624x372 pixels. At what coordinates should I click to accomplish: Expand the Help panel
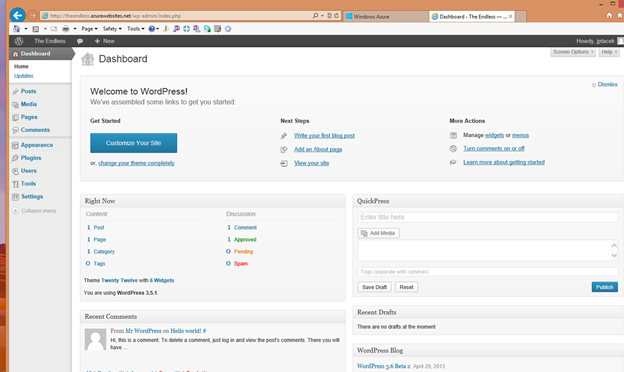pos(609,52)
